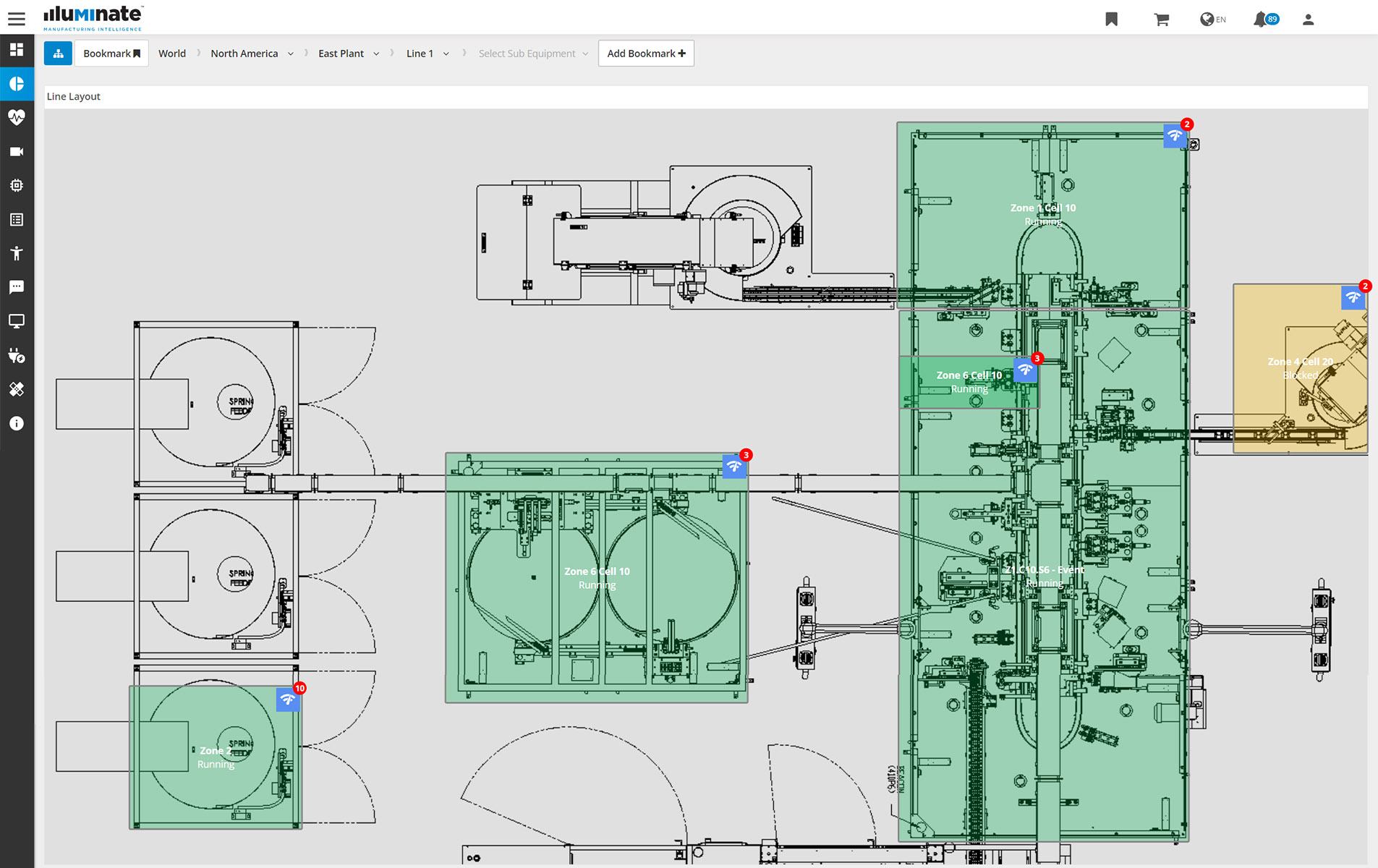Open the CPU/chip sidebar tool

pos(17,185)
